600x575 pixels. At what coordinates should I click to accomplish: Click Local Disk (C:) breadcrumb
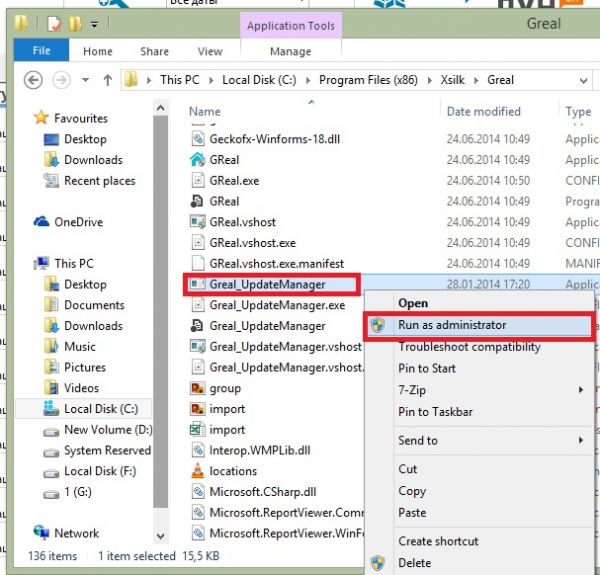pos(259,80)
